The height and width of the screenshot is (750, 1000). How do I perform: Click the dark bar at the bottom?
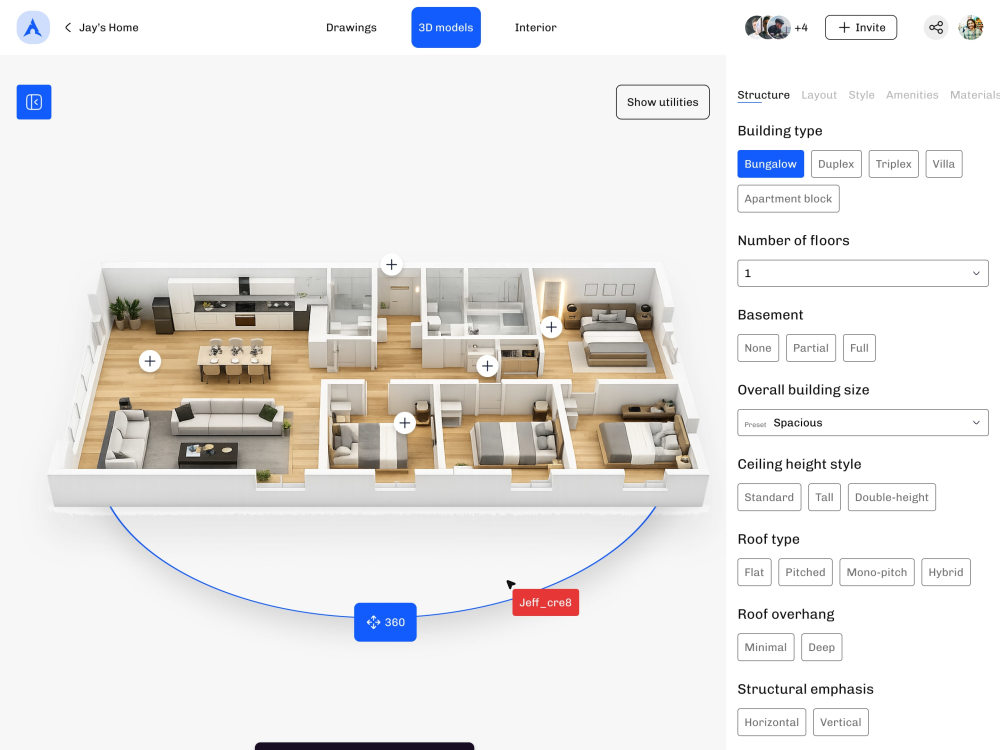(x=364, y=746)
